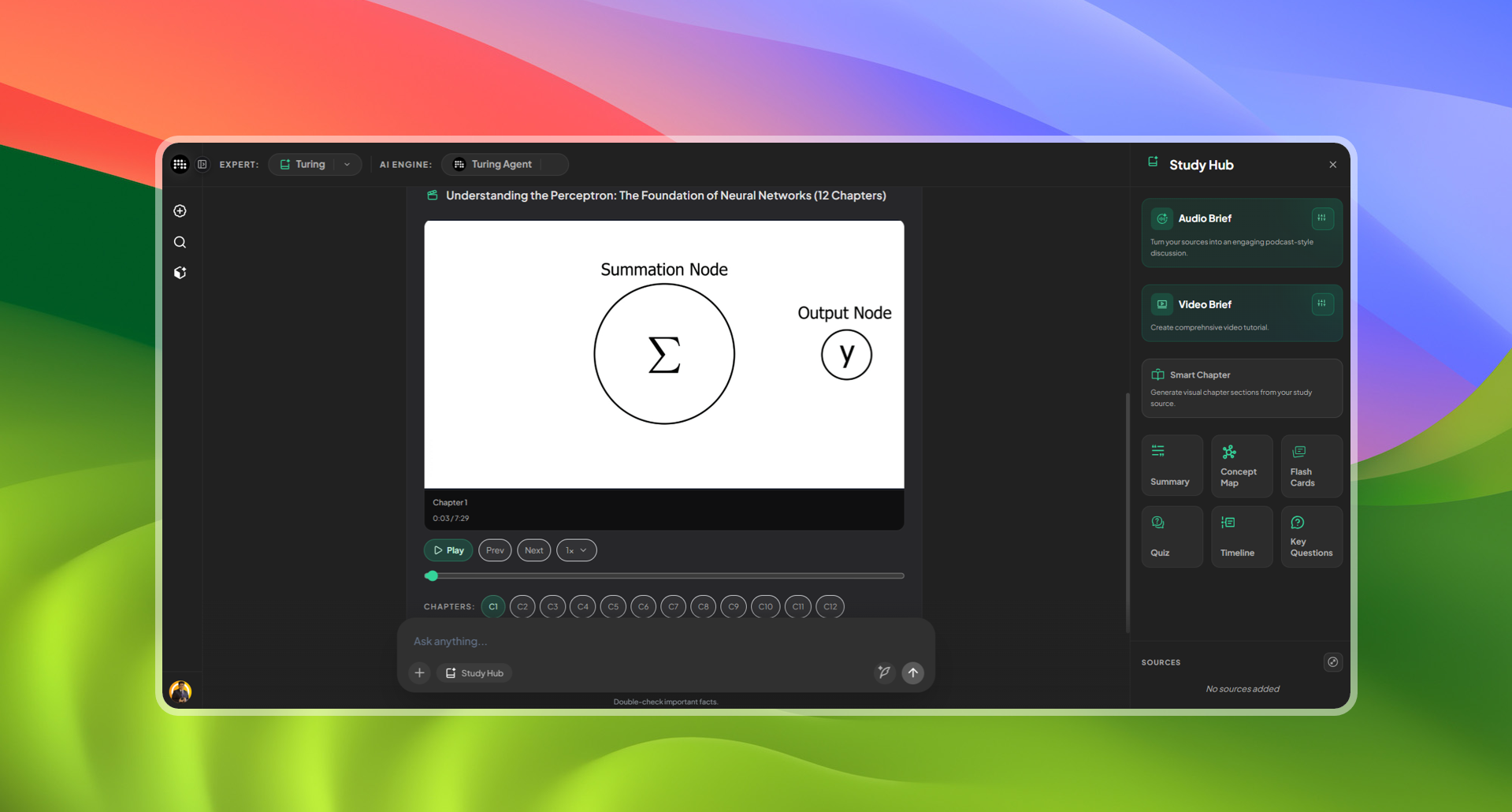Toggle the sidebar panel icon
This screenshot has height=812, width=1512.
coord(202,164)
